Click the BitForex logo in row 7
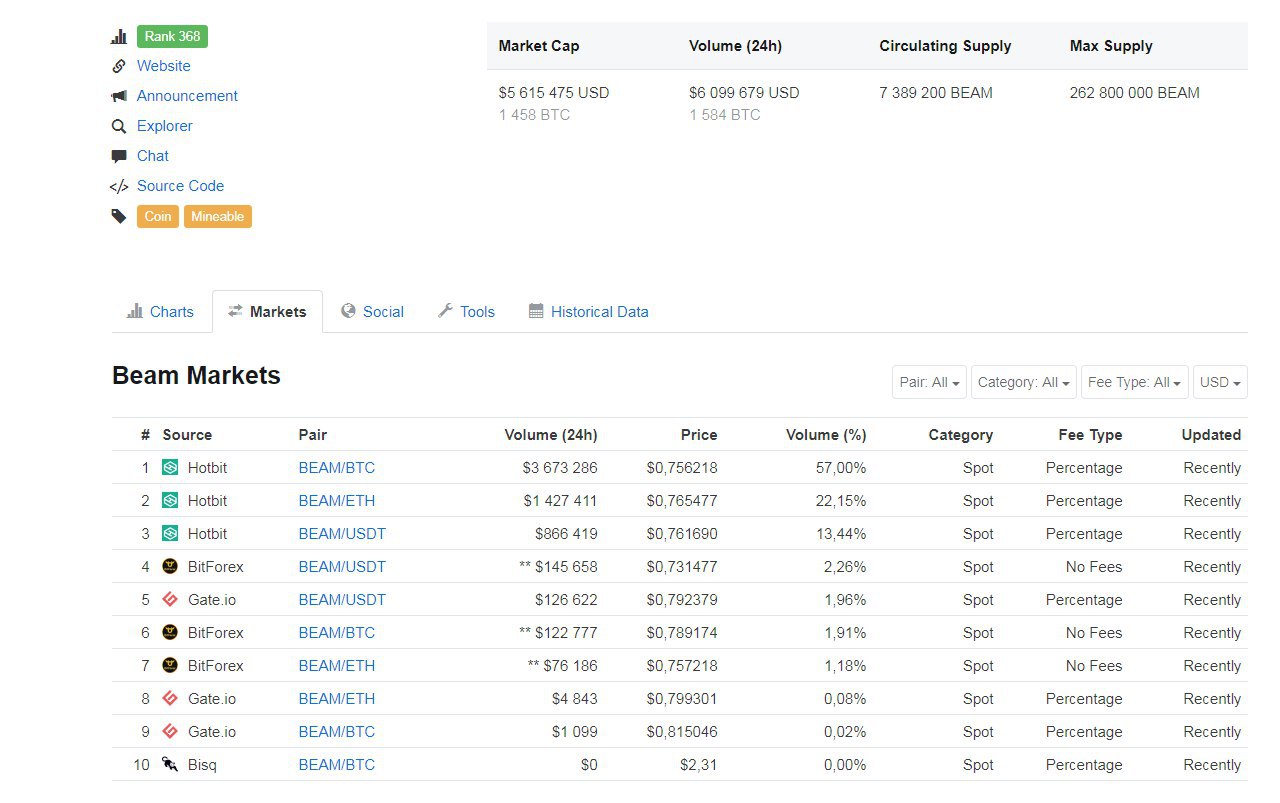Screen dimensions: 1280x803 click(x=170, y=666)
